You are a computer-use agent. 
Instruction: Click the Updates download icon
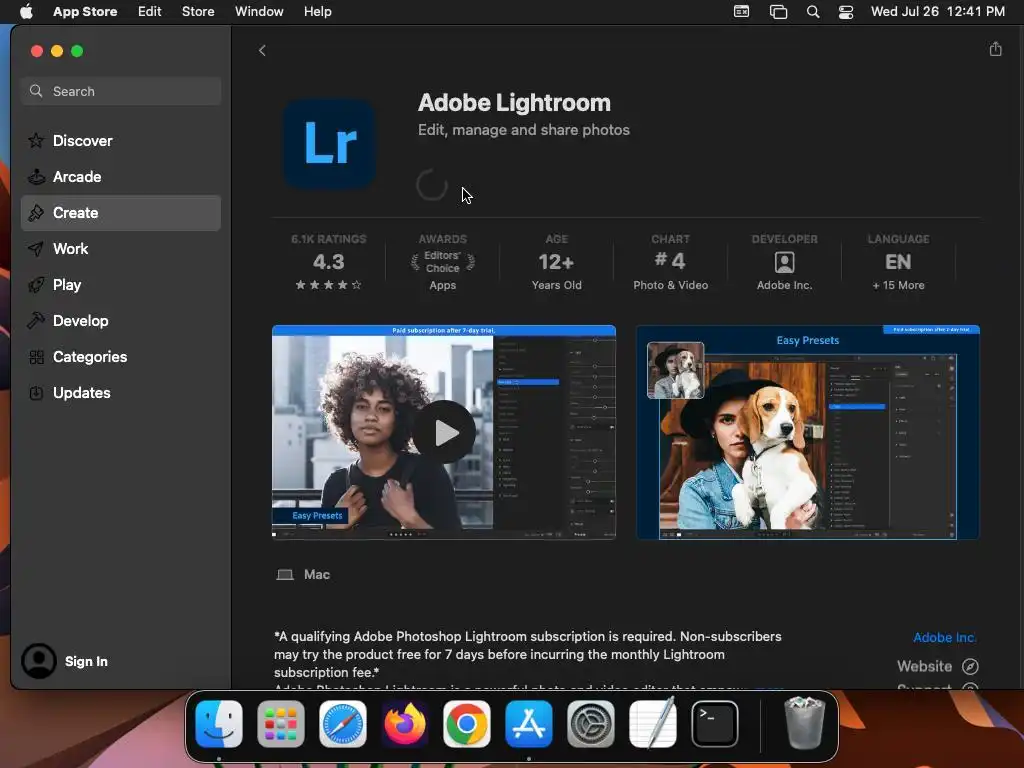36,392
